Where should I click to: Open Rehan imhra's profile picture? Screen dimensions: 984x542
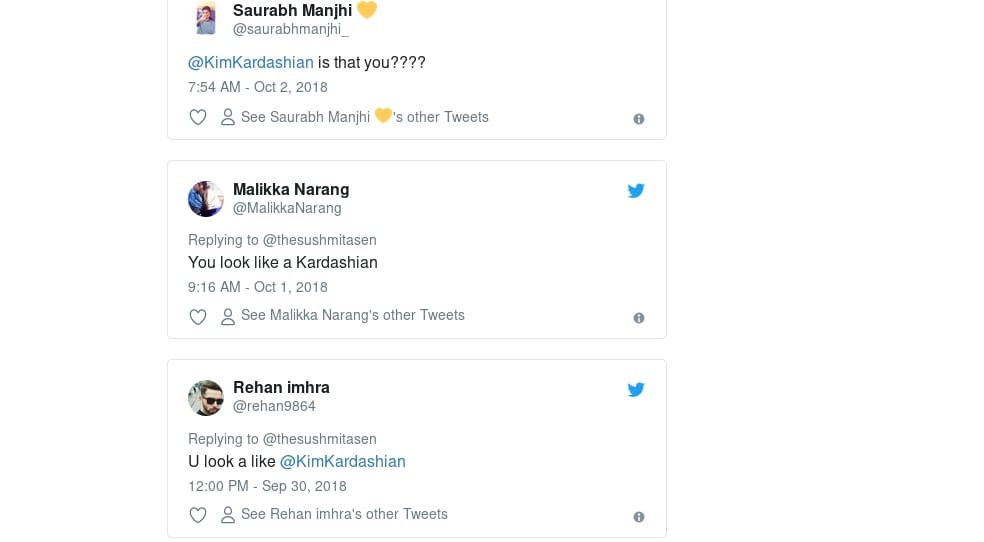(x=205, y=398)
